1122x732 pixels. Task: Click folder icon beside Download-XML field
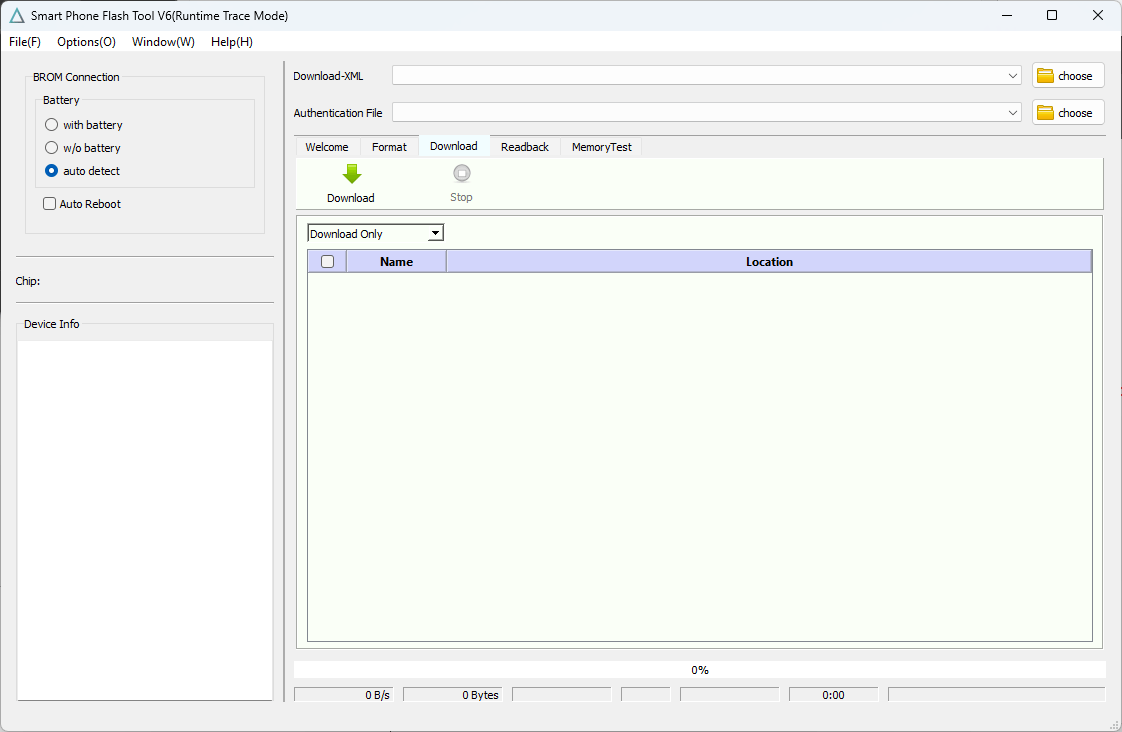[1046, 76]
